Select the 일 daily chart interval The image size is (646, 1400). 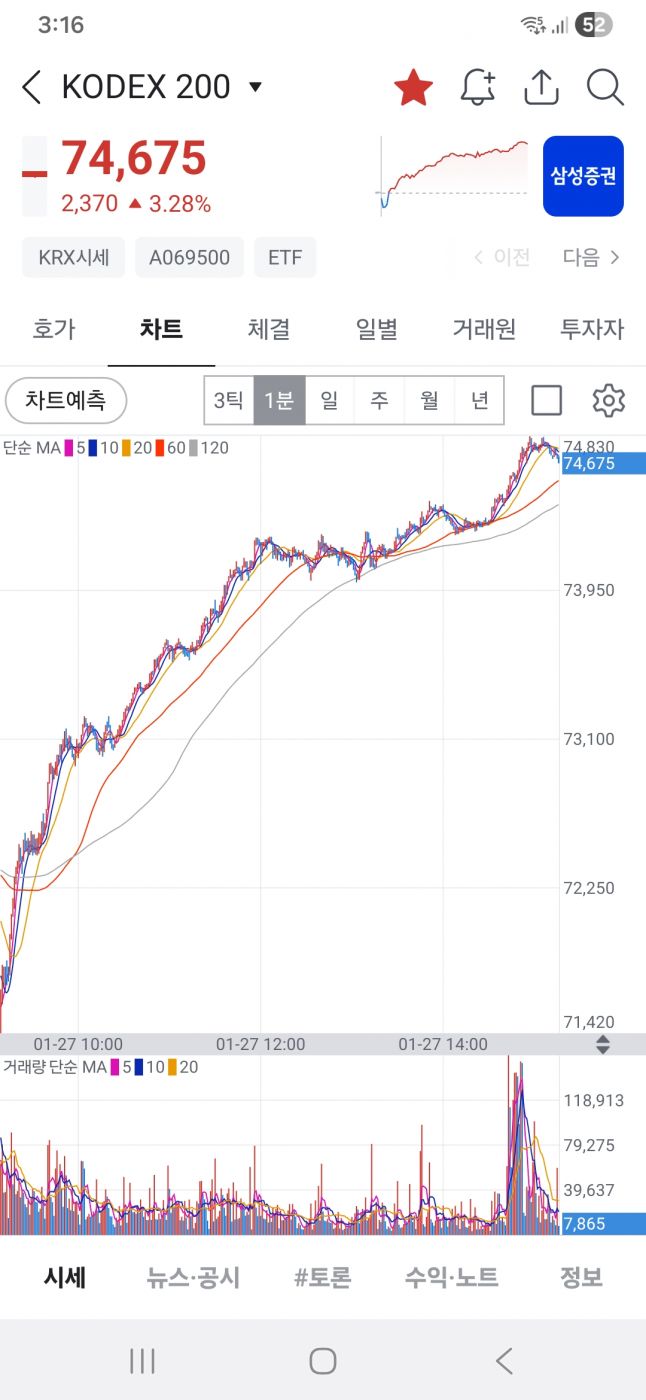click(329, 401)
